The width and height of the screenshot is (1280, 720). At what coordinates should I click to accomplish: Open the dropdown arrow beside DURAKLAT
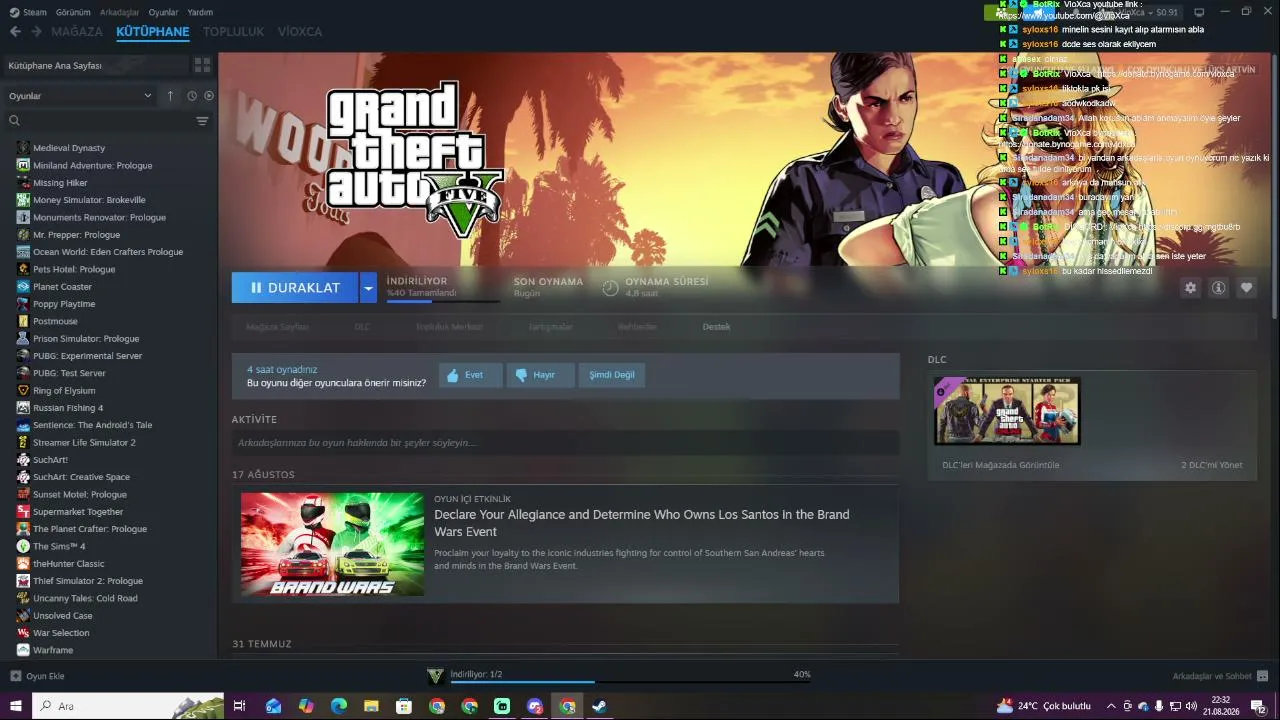click(368, 288)
